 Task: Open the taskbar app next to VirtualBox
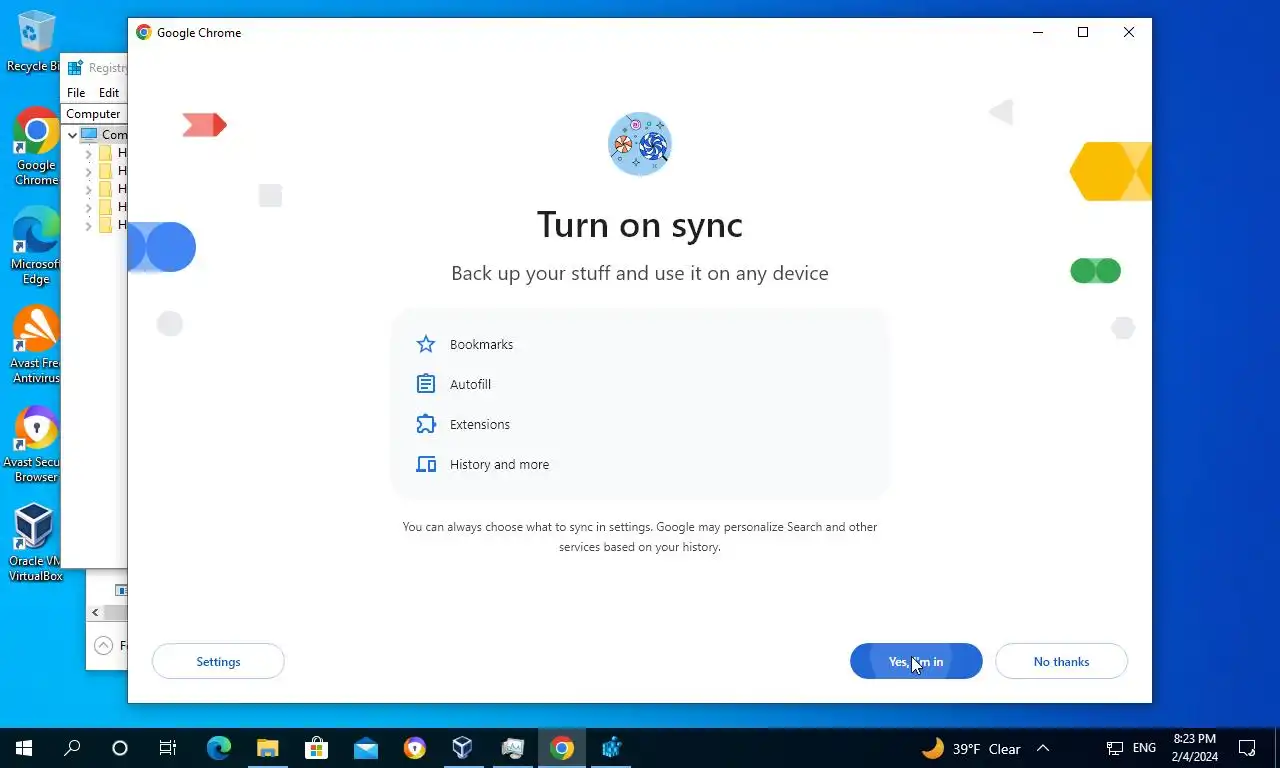click(x=513, y=748)
